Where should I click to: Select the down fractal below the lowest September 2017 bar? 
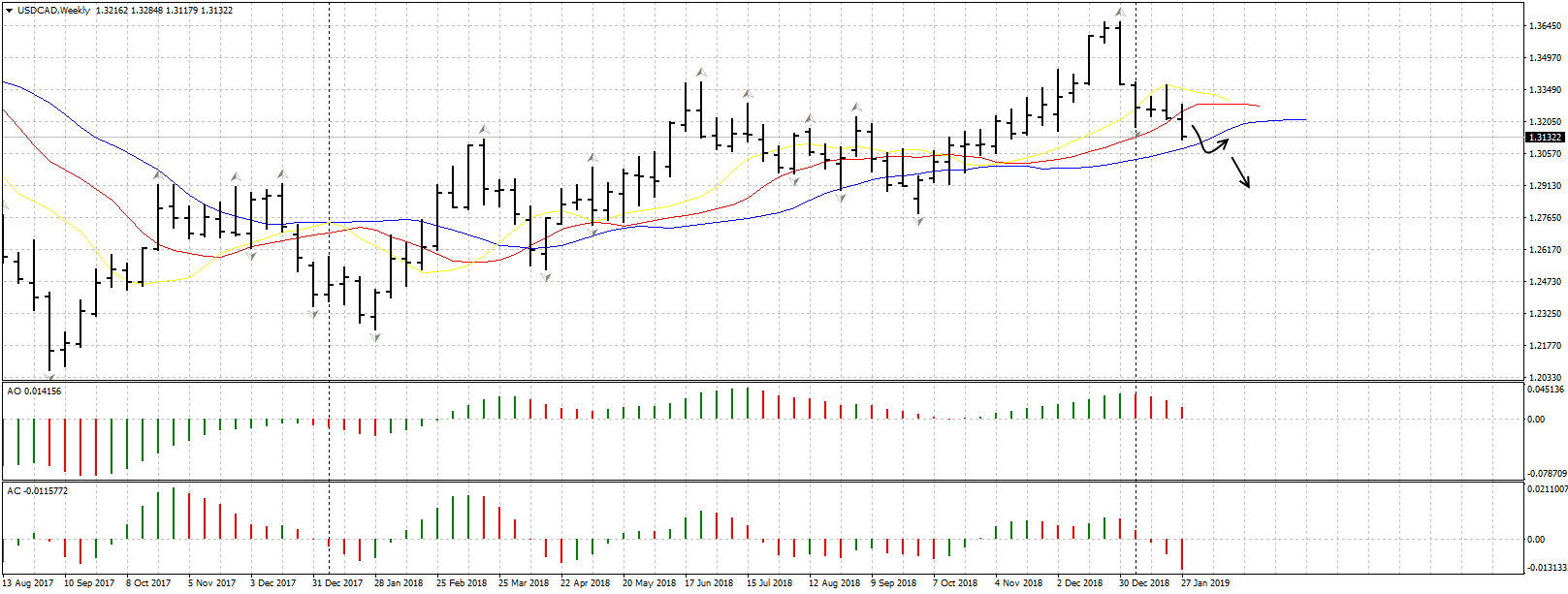tap(50, 377)
